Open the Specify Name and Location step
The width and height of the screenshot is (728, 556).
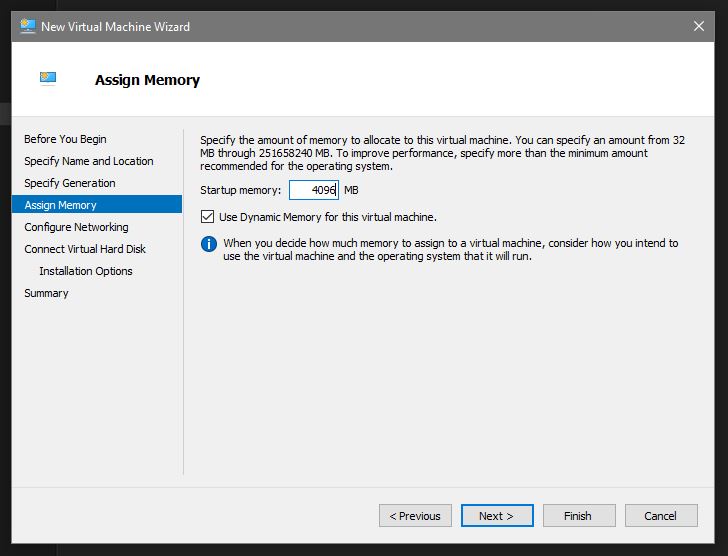click(x=89, y=161)
